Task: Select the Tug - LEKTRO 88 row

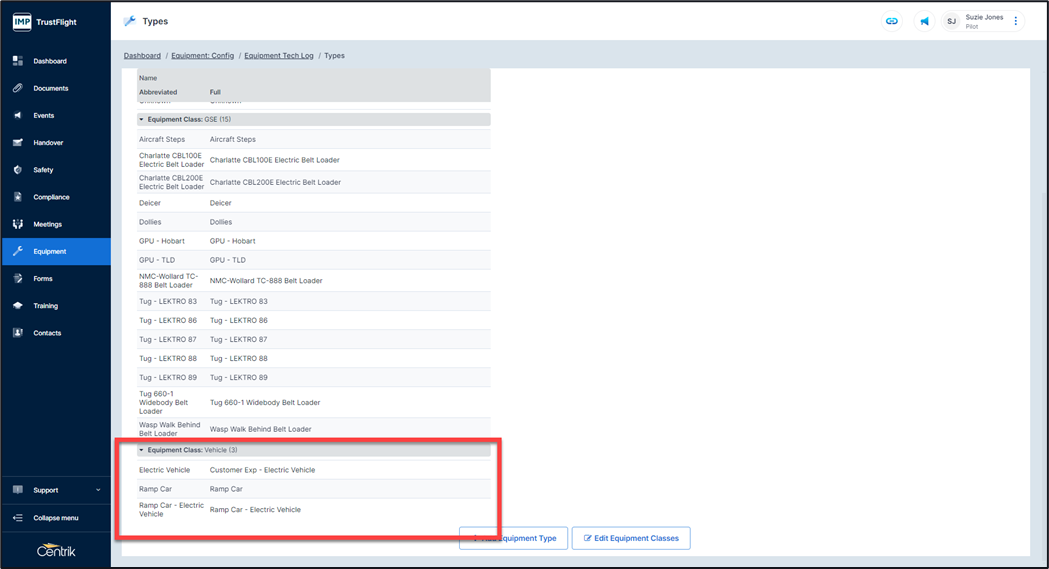Action: pos(314,358)
